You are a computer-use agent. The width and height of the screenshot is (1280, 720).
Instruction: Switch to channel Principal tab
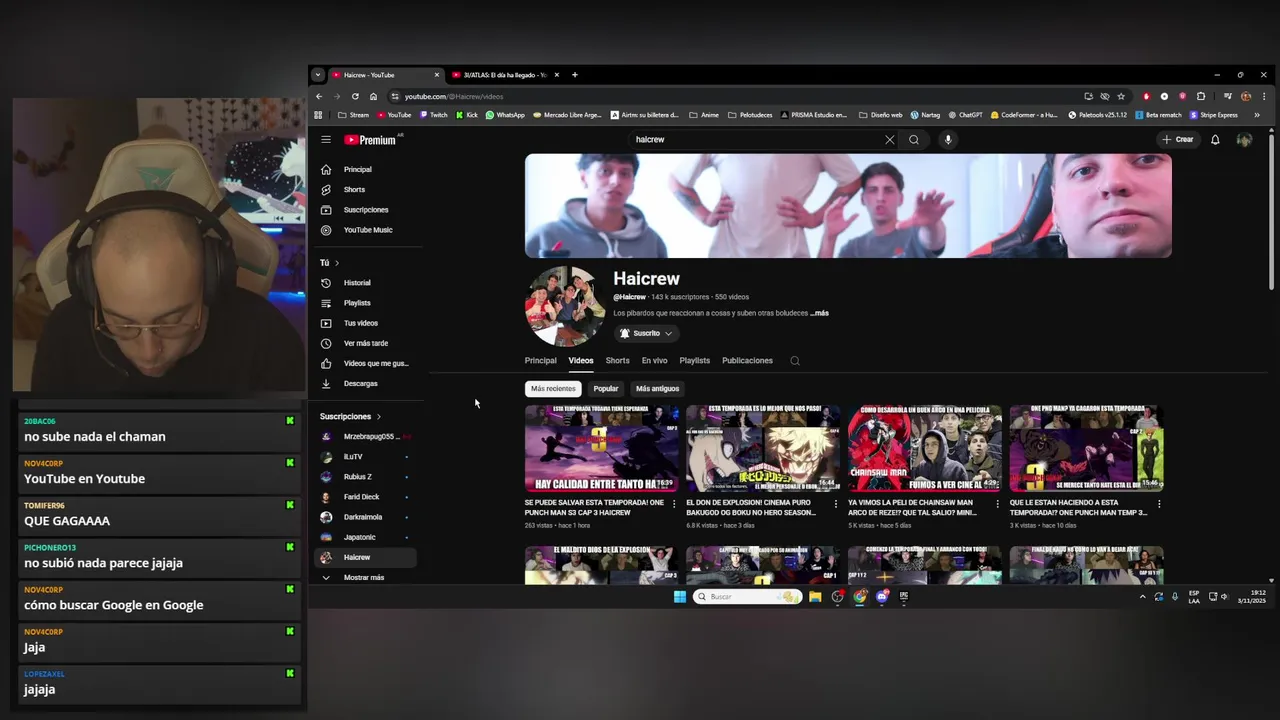coord(540,361)
